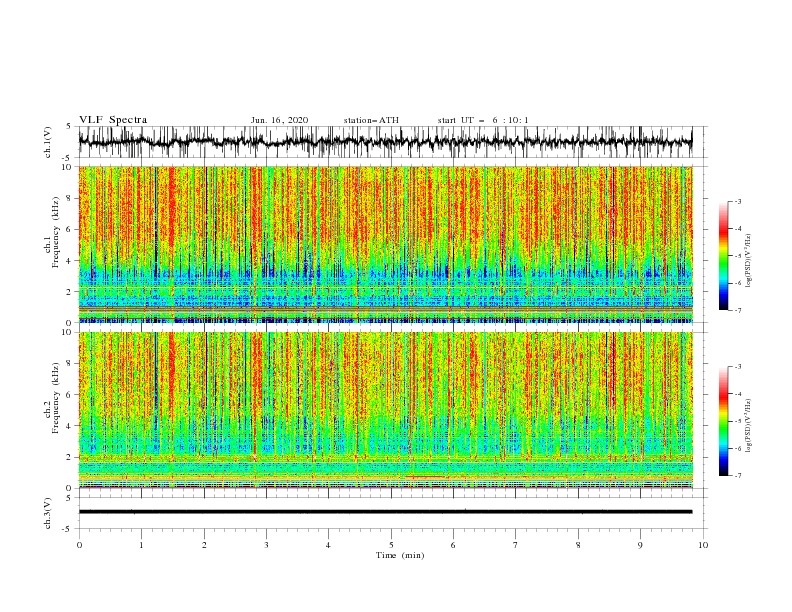Click the "7" tick on the Time axis

pyautogui.click(x=516, y=545)
